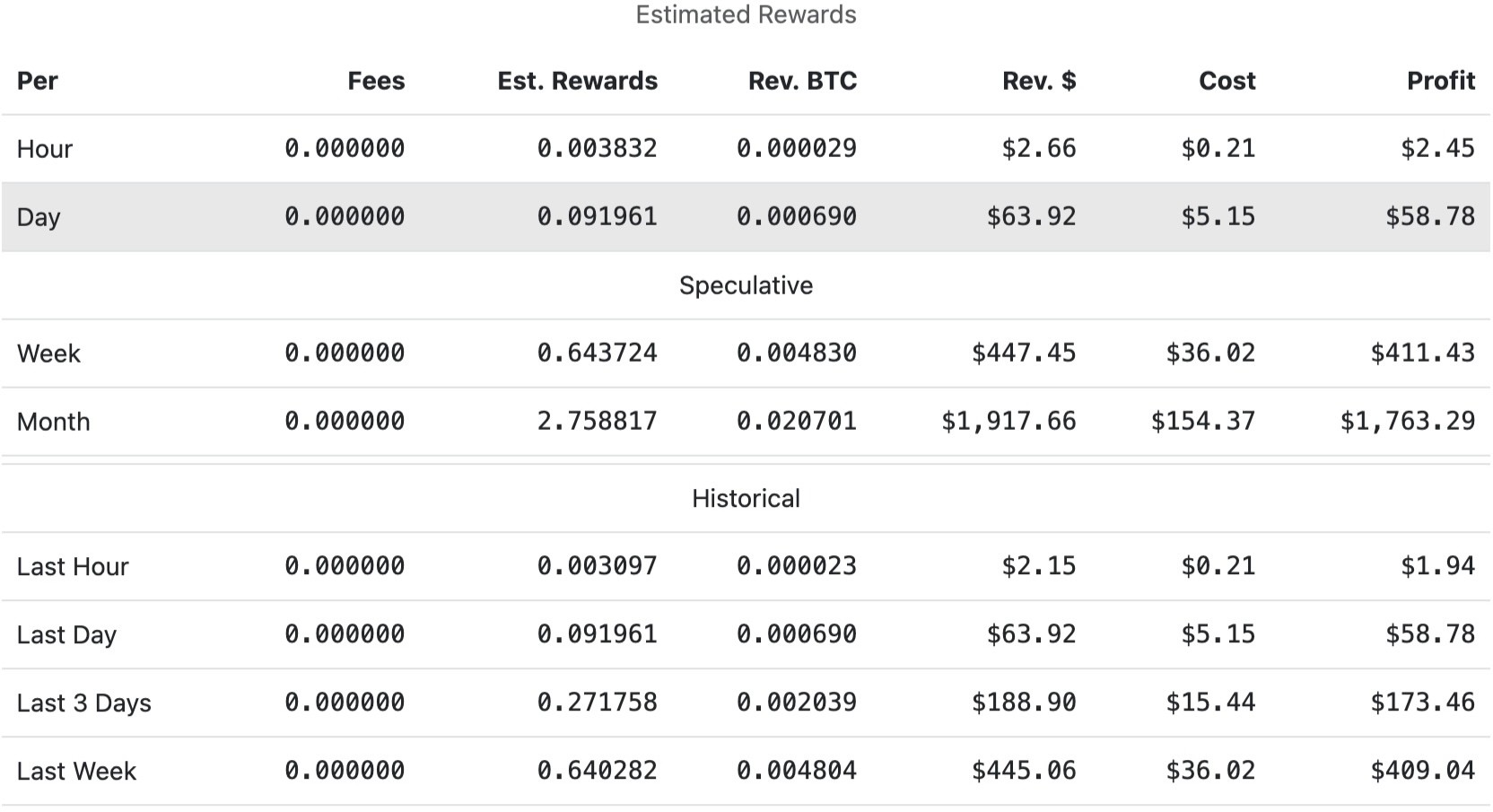Click the 2.758817 monthly rewards value

(597, 421)
